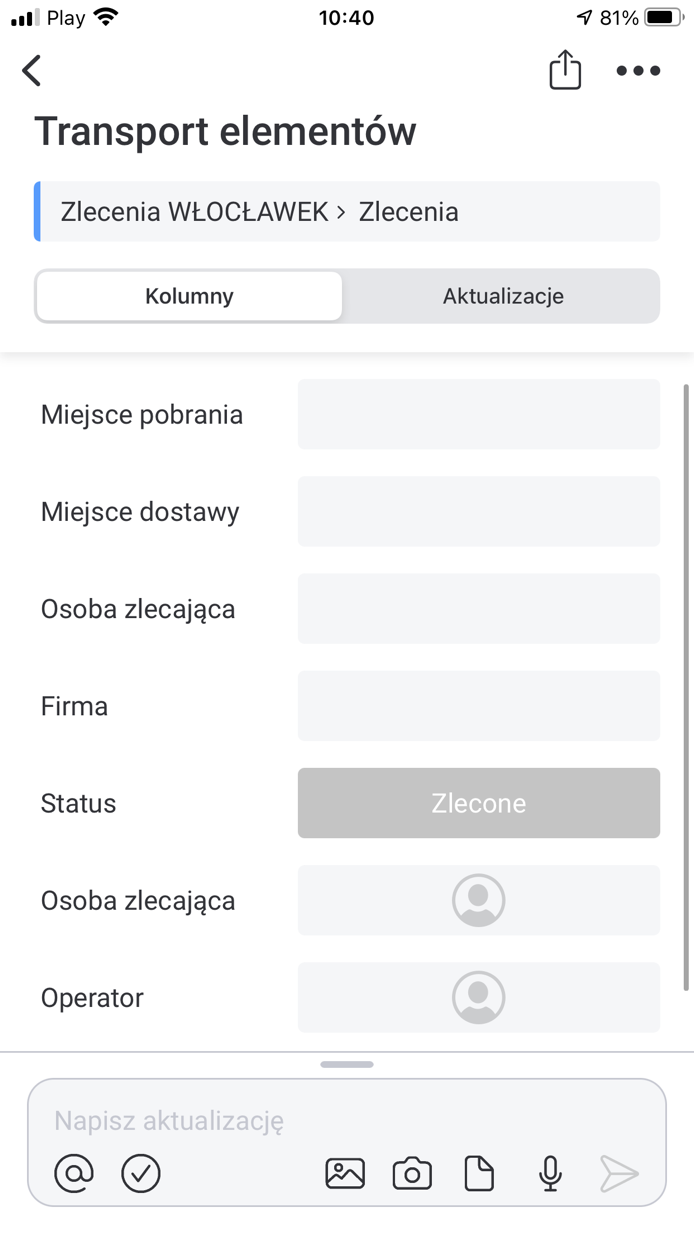Tap the @ mention icon

[73, 1173]
